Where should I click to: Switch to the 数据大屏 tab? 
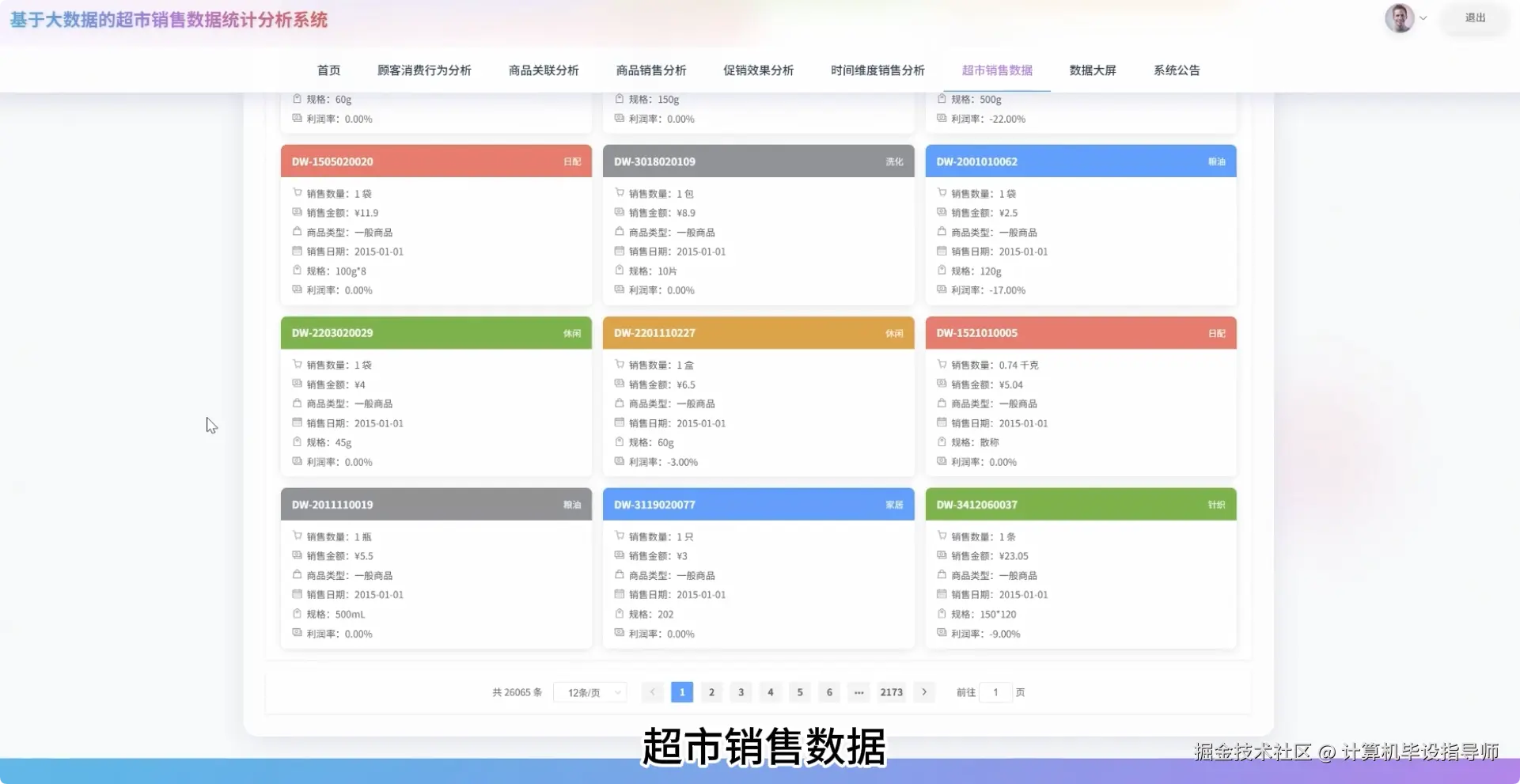coord(1091,70)
